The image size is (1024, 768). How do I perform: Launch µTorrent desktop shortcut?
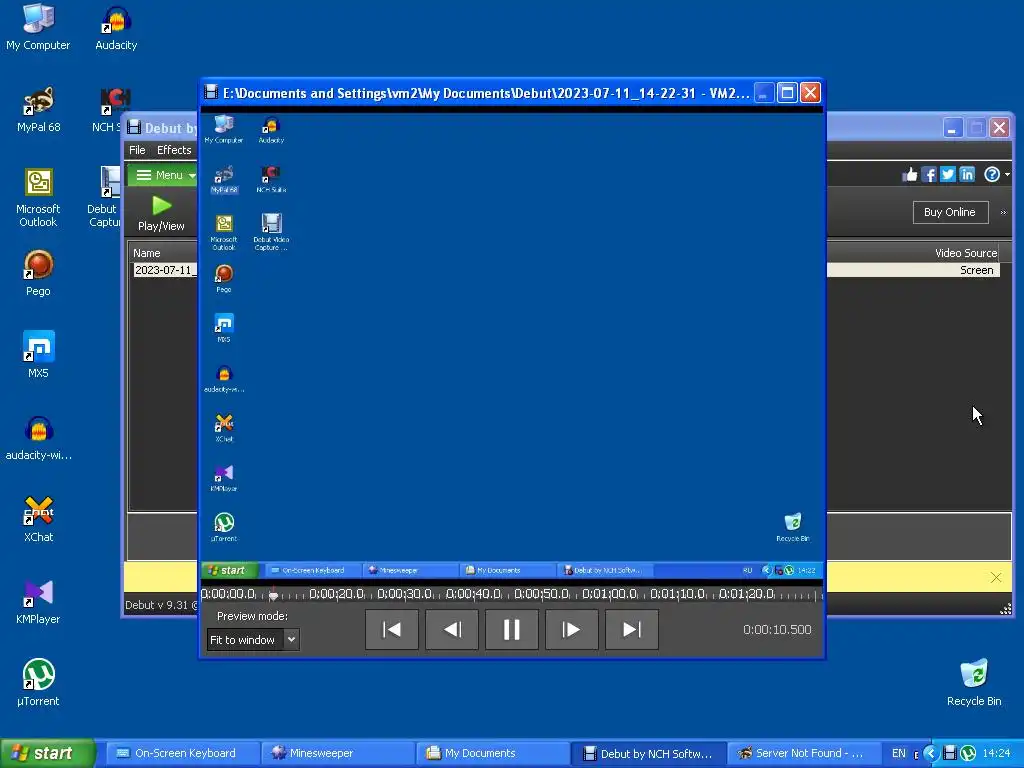click(39, 683)
